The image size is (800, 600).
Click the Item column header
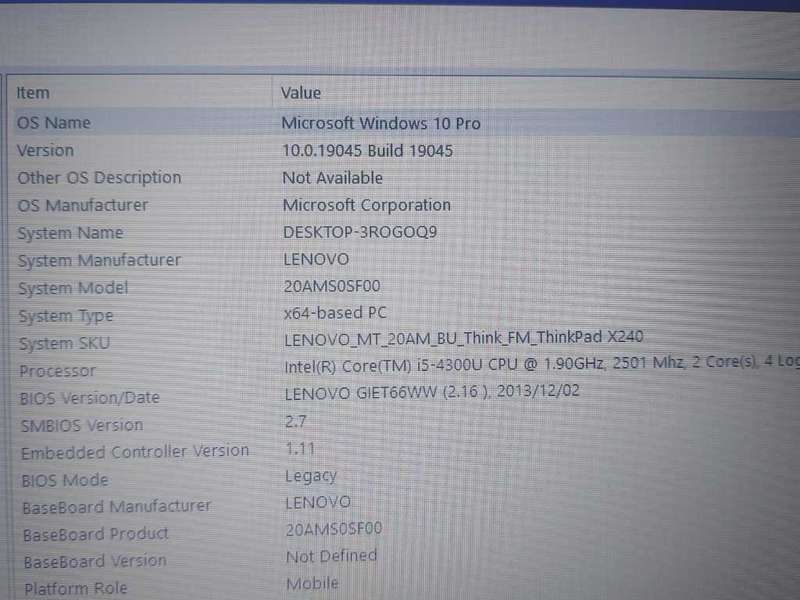[33, 93]
